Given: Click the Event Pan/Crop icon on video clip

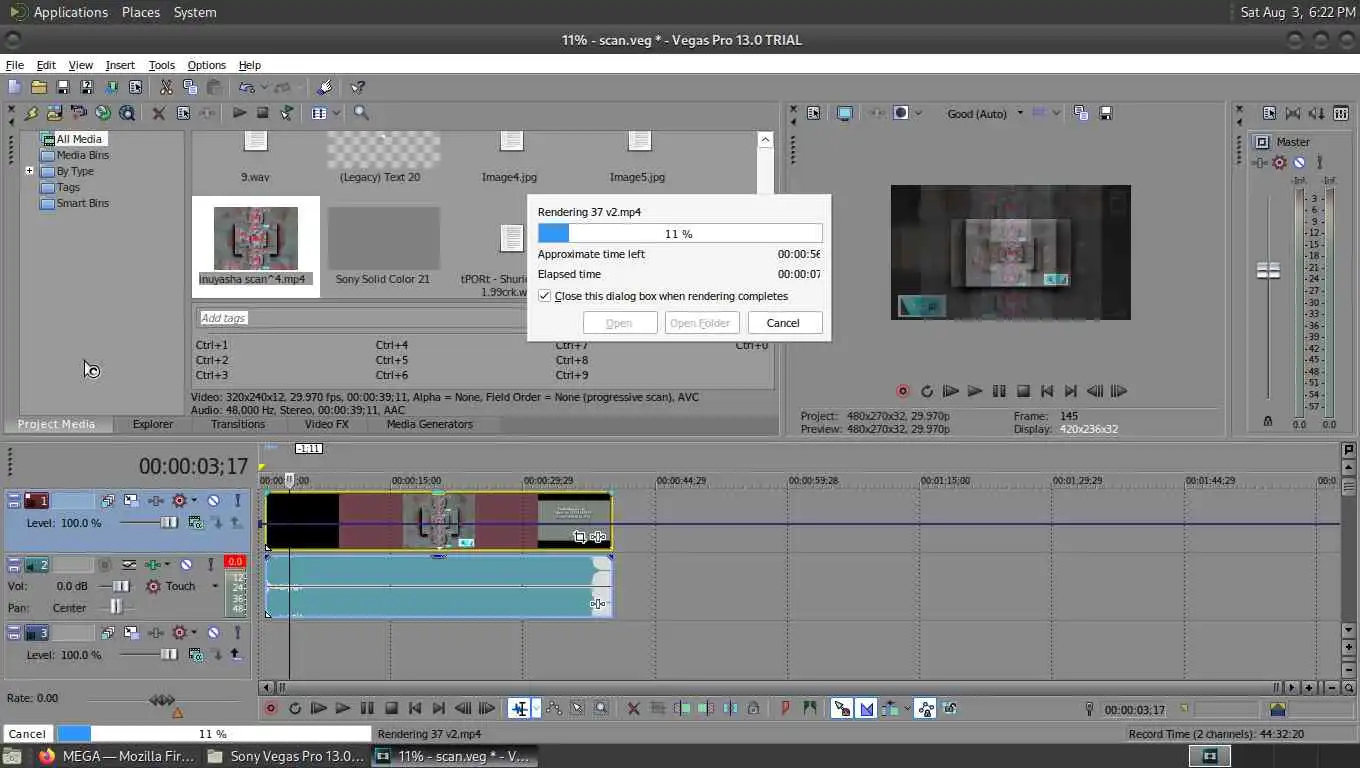Looking at the screenshot, I should [579, 537].
